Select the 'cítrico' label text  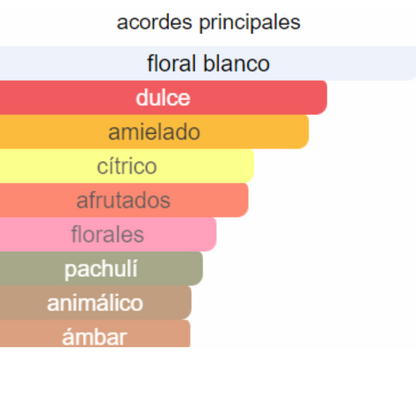coord(127,166)
